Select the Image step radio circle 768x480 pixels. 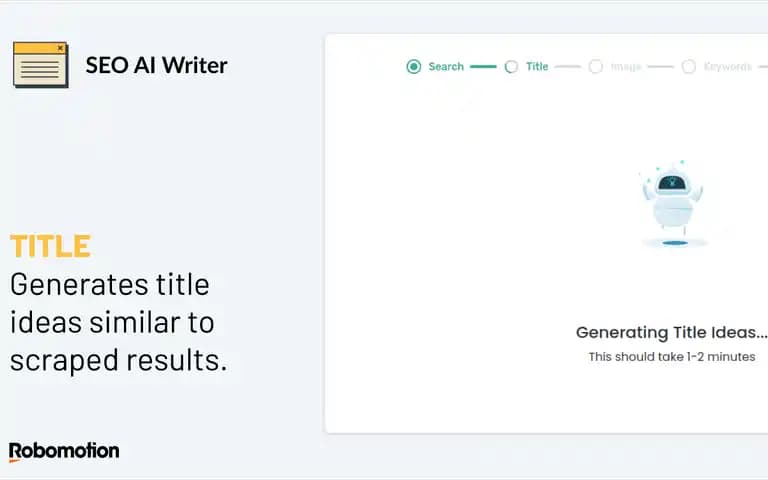coord(596,67)
